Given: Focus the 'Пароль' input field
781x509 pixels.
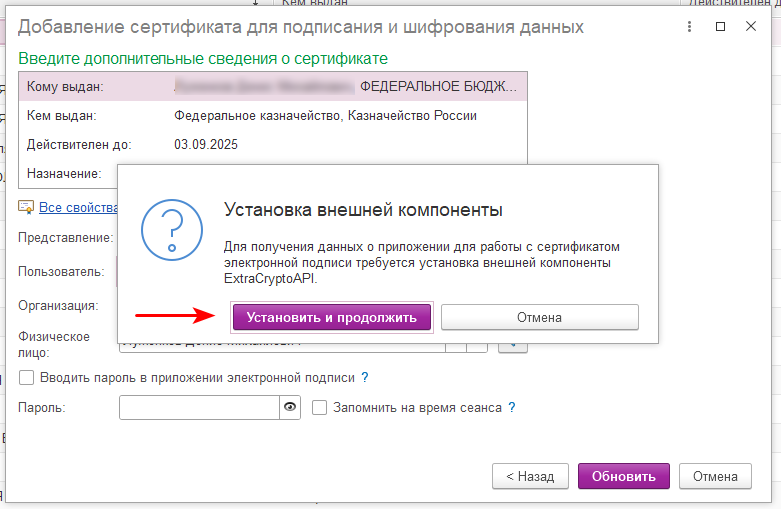Looking at the screenshot, I should [198, 407].
